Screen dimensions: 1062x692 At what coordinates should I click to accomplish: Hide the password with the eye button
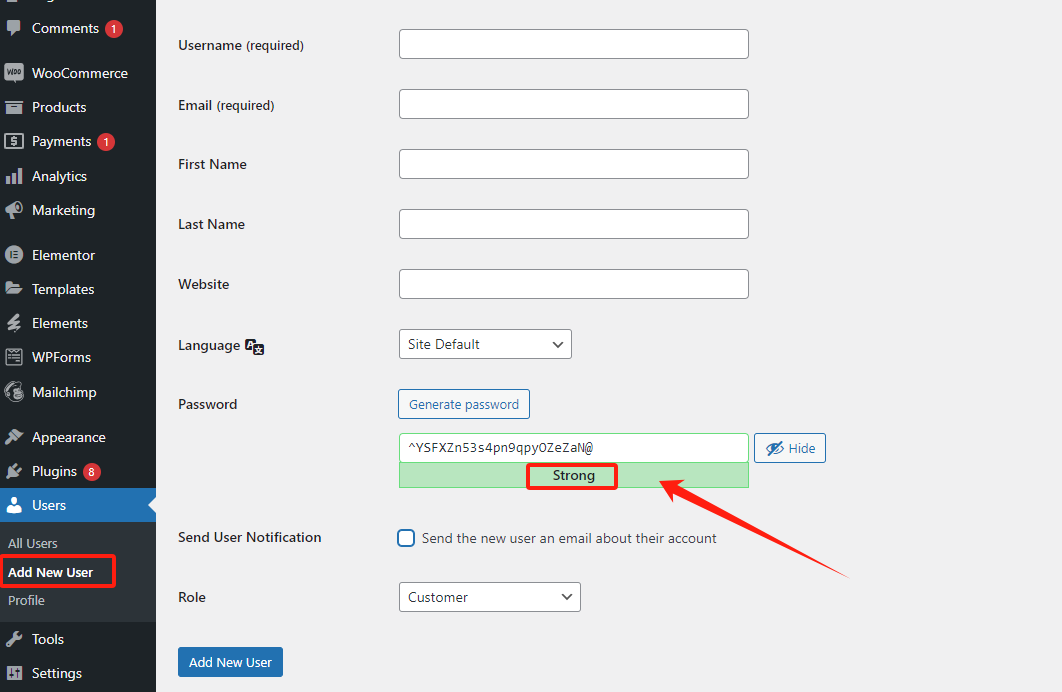(790, 448)
